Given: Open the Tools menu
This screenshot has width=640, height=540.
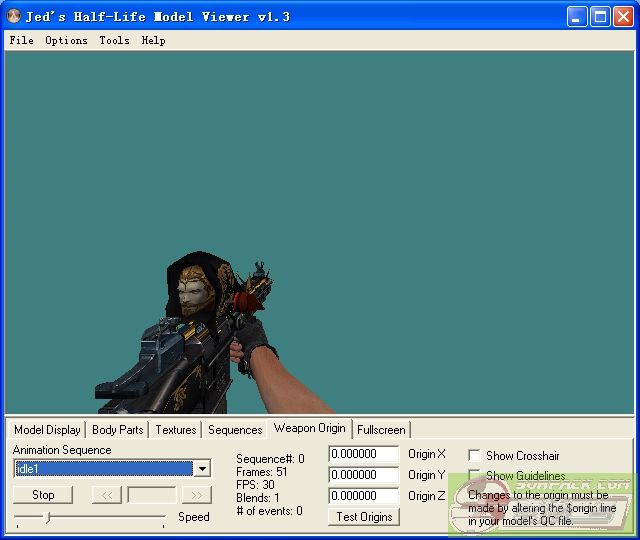Looking at the screenshot, I should 114,41.
